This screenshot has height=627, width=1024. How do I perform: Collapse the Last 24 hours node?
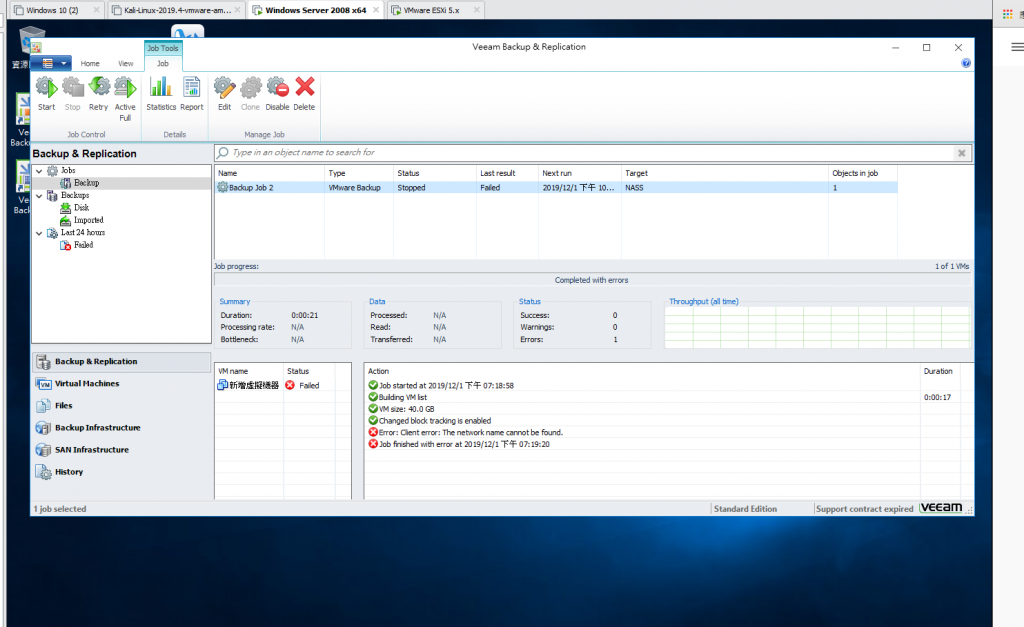click(39, 233)
